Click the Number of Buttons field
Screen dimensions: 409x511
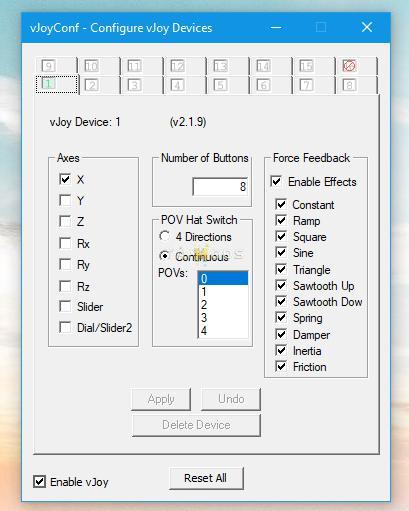(x=220, y=187)
